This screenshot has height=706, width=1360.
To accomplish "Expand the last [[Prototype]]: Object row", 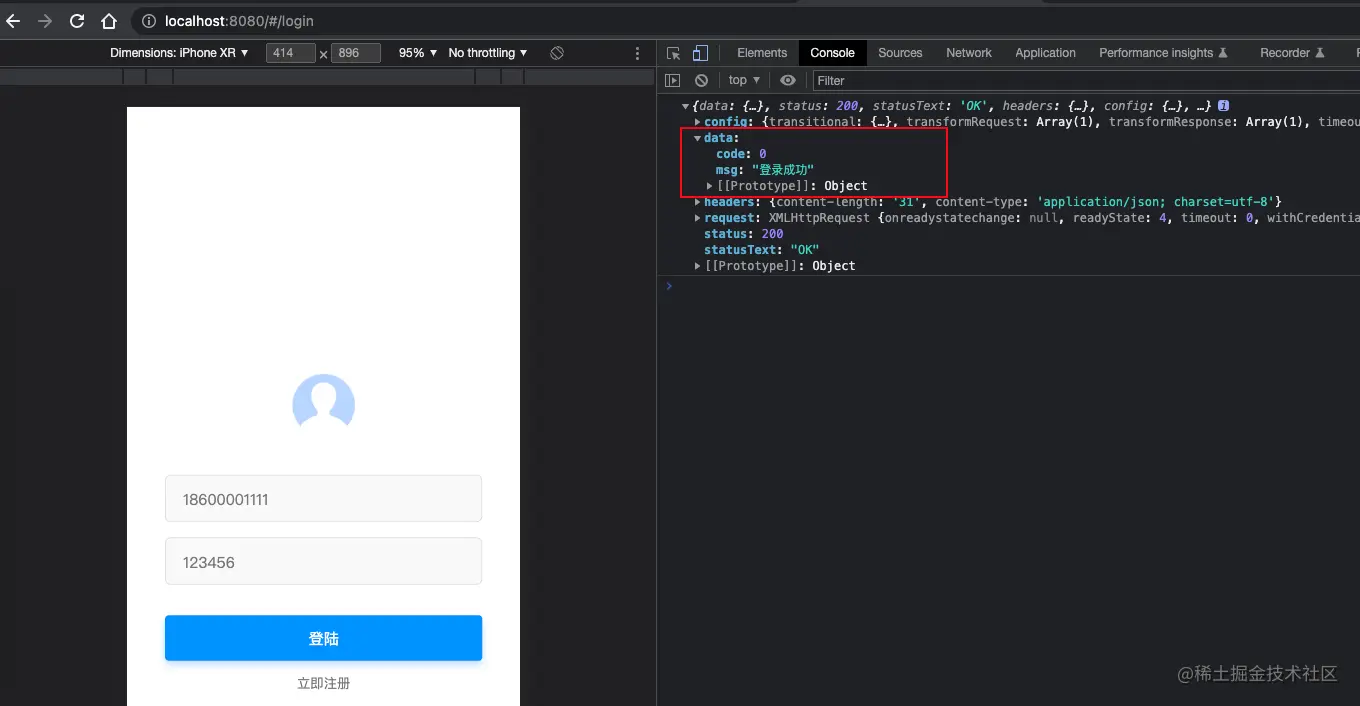I will coord(698,266).
